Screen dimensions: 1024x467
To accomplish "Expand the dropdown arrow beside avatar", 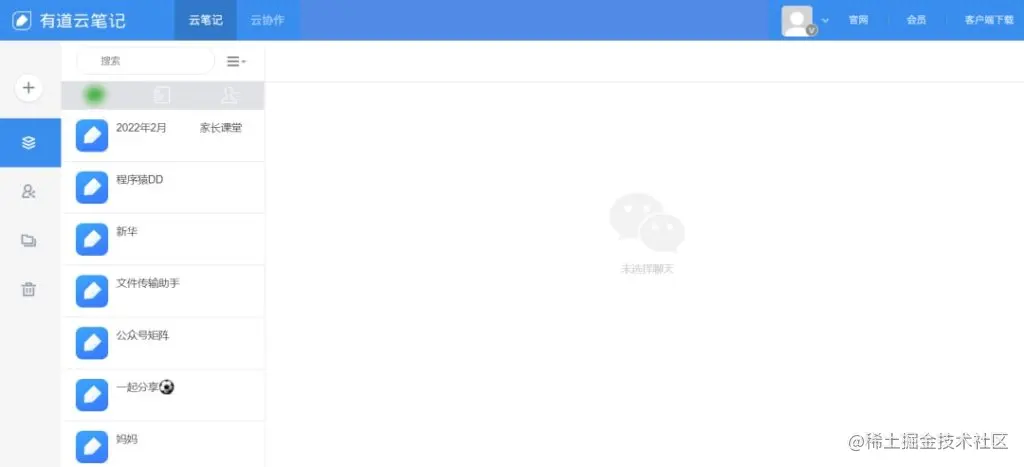I will (825, 20).
